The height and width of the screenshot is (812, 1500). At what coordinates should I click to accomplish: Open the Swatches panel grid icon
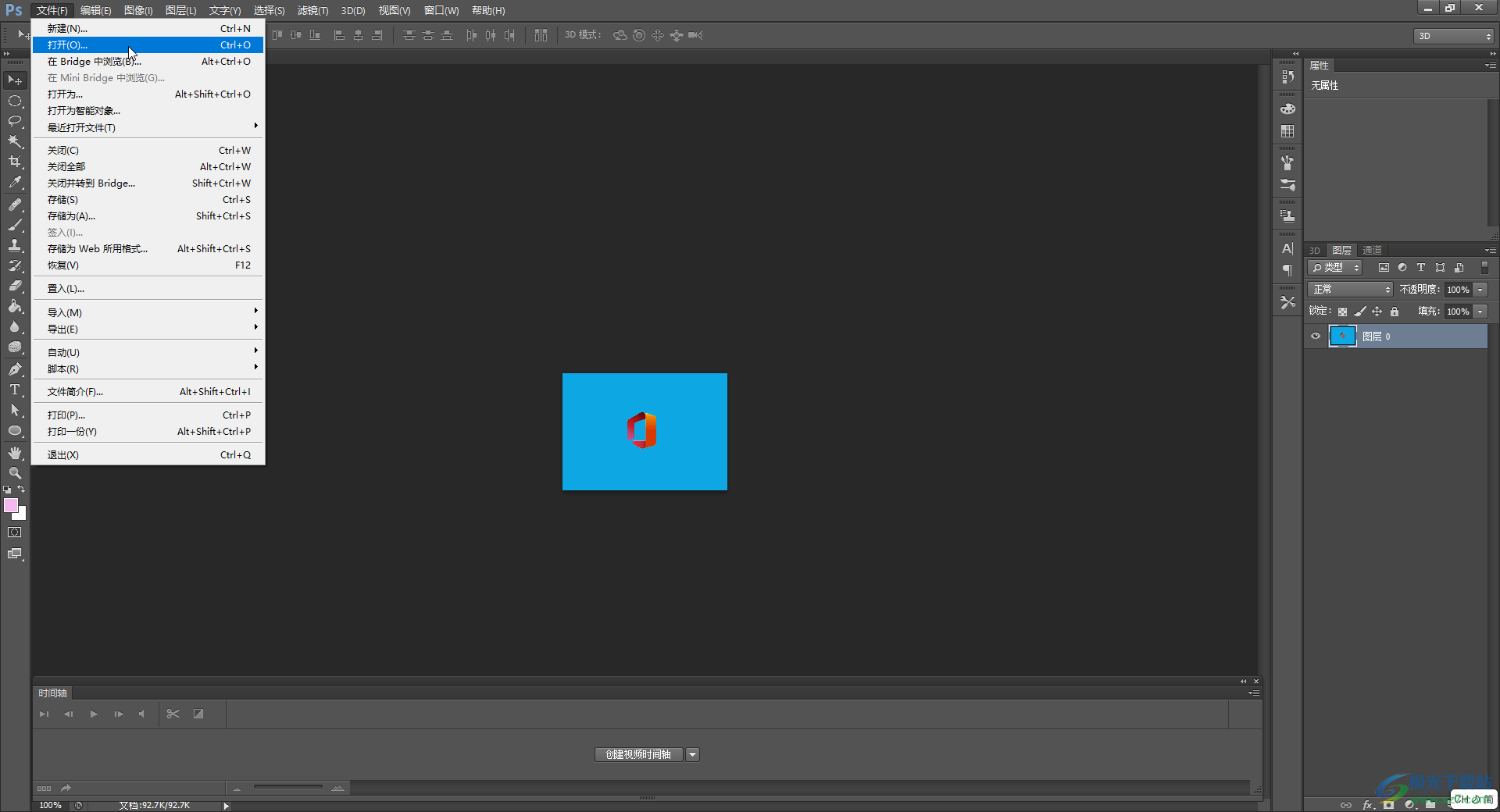[x=1287, y=131]
